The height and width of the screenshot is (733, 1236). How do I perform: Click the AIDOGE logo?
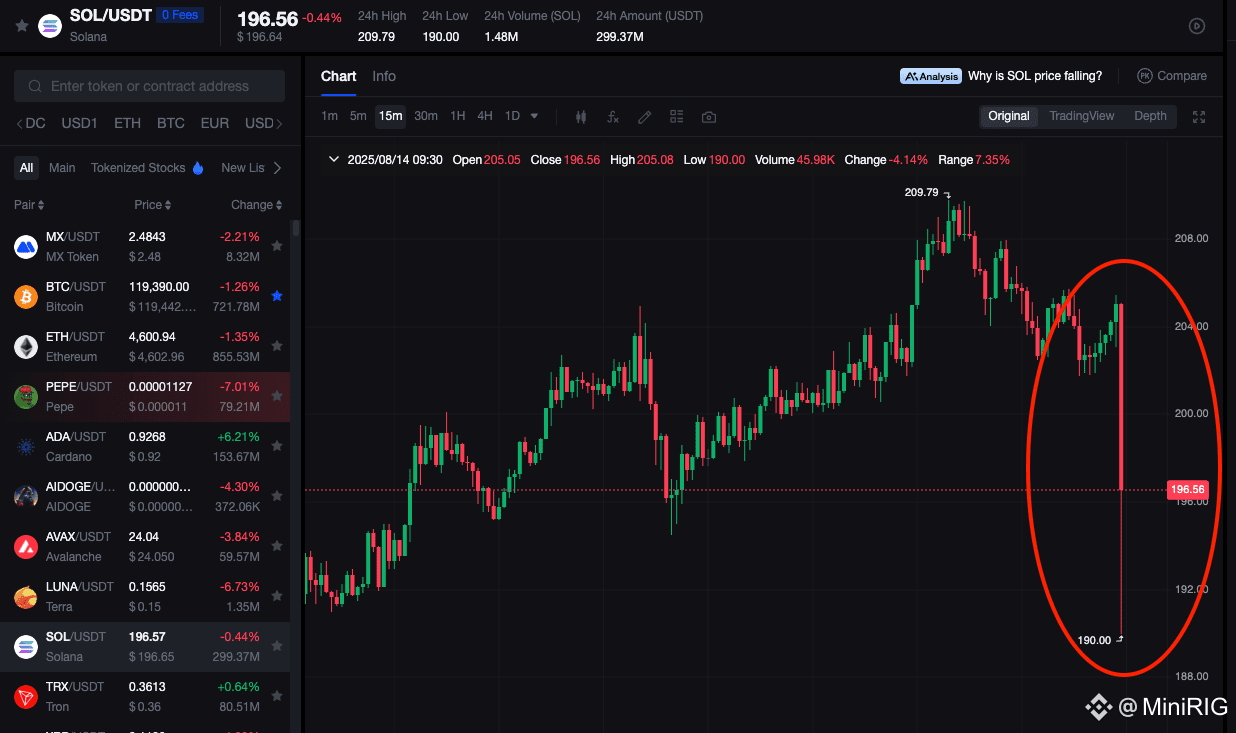[x=26, y=496]
